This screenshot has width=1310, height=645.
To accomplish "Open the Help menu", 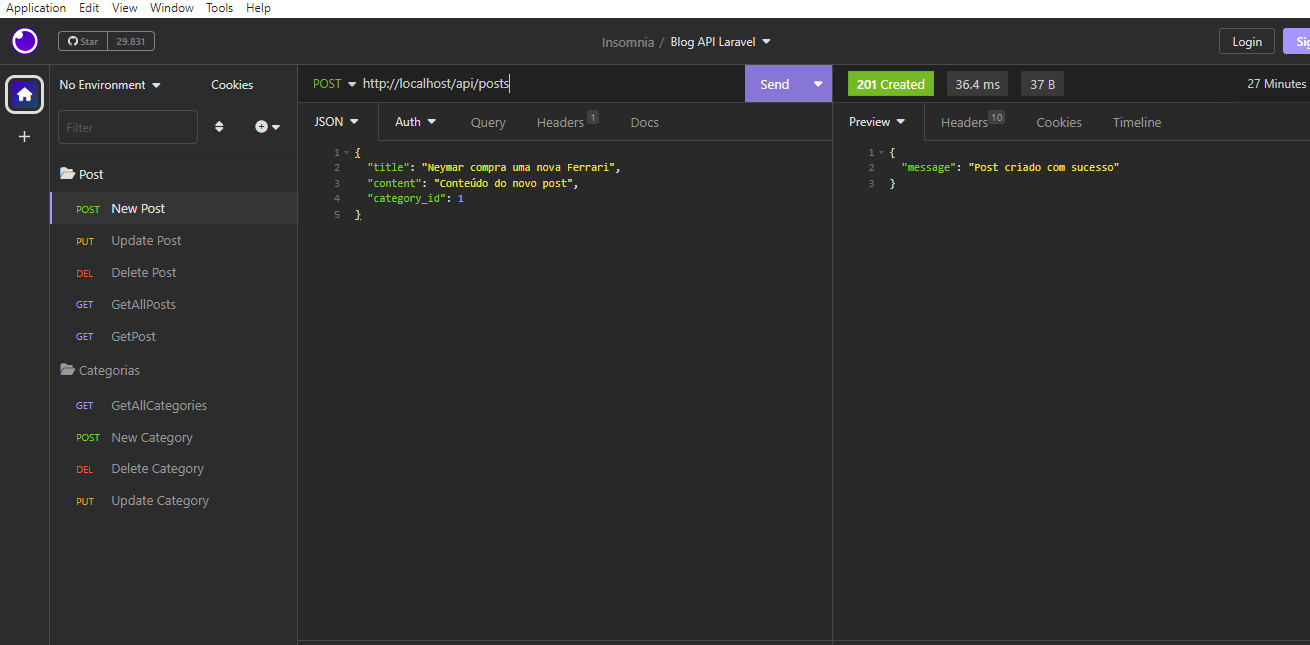I will (258, 8).
